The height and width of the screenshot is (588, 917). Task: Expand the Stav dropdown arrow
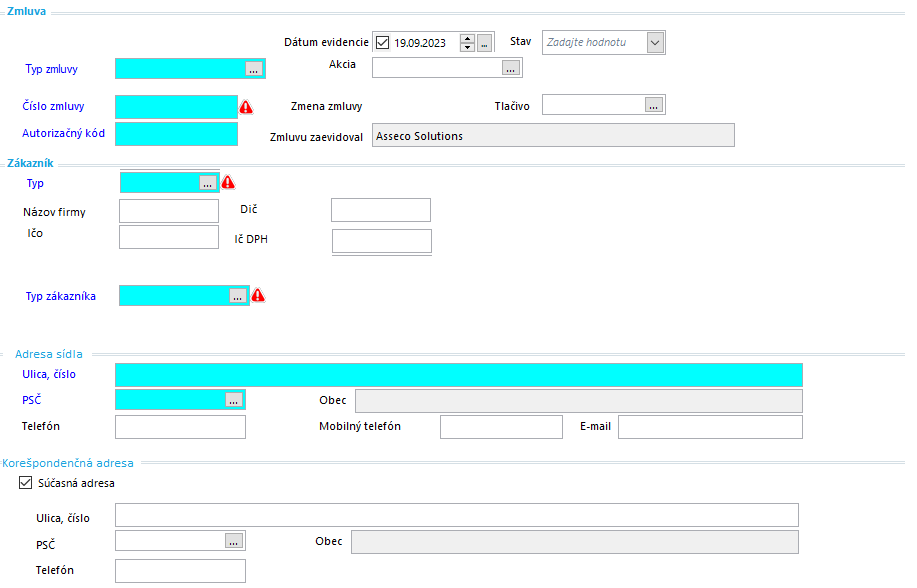[655, 43]
